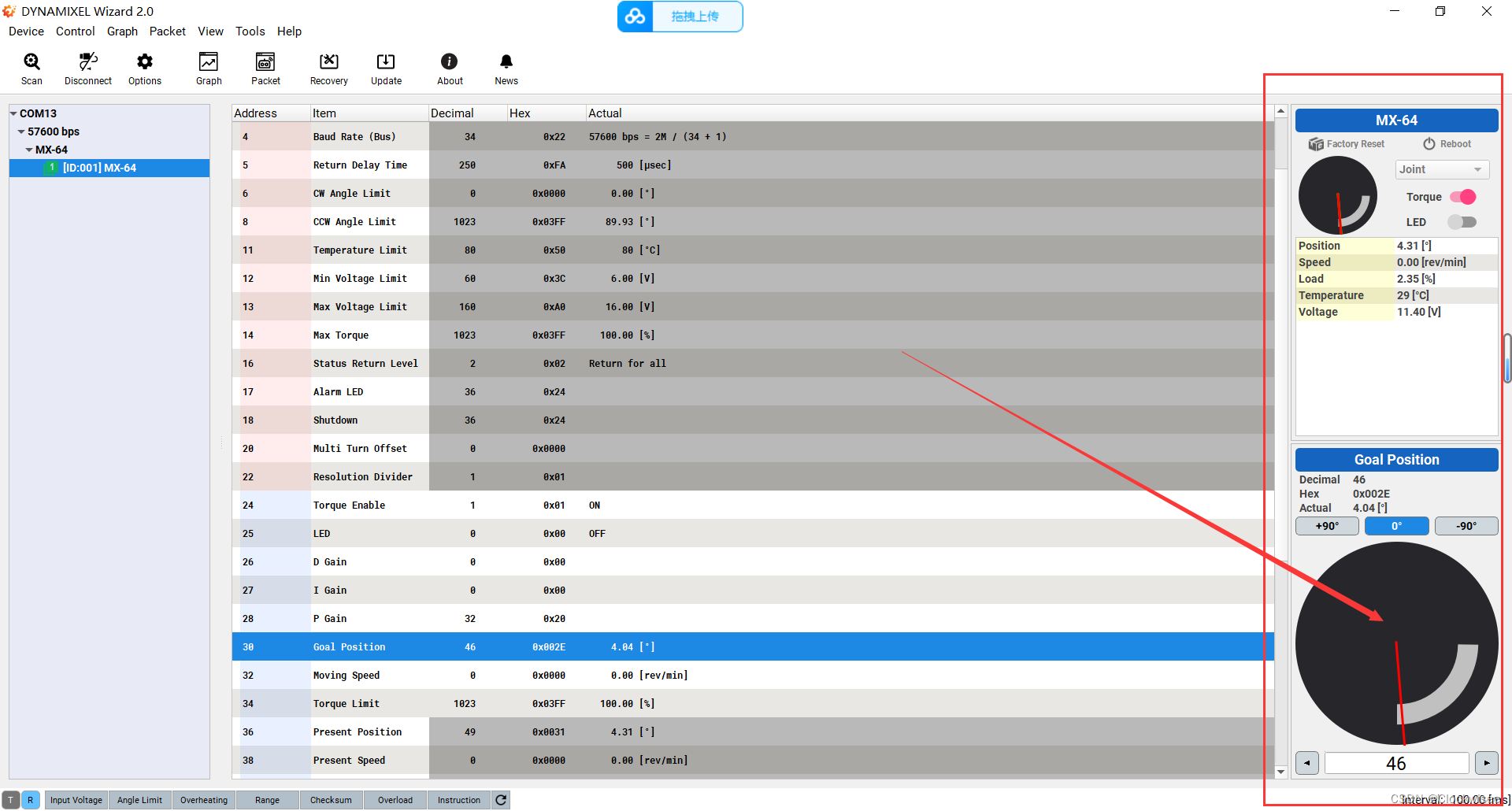Screen dimensions: 1512x811
Task: Click the Range status indicator
Action: tap(268, 800)
